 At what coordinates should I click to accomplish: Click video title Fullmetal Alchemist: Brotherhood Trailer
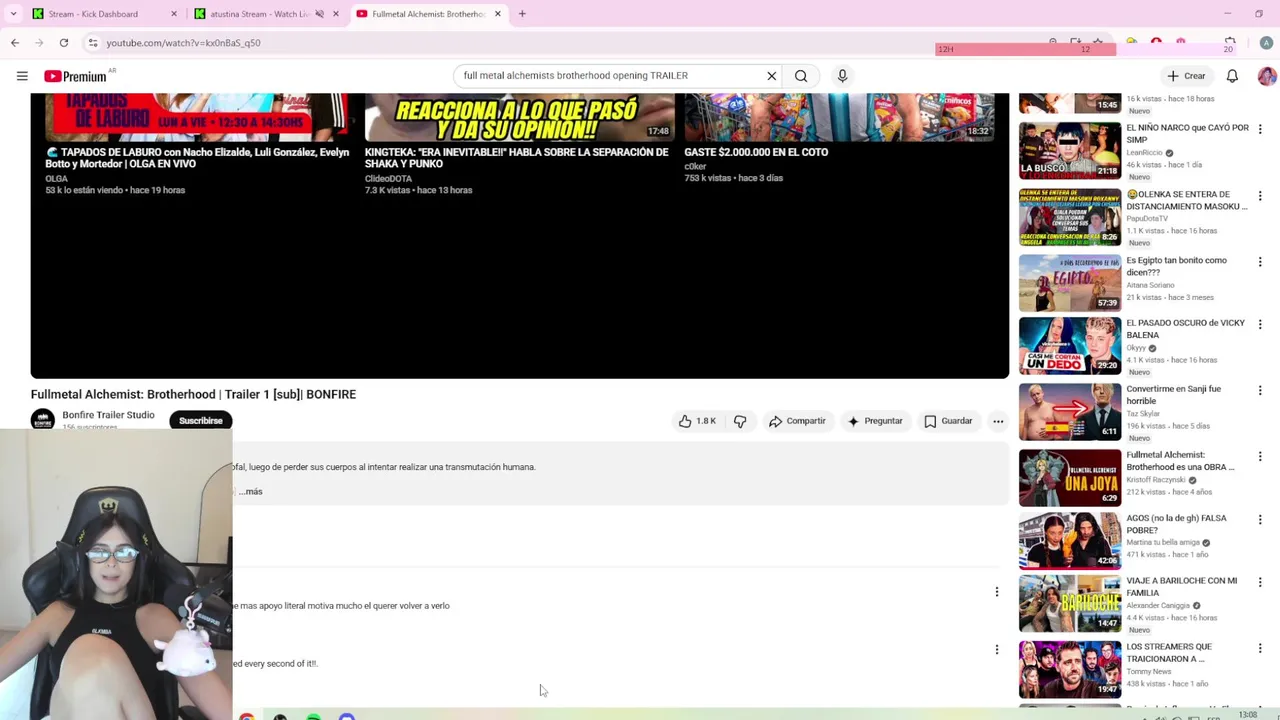(x=193, y=394)
